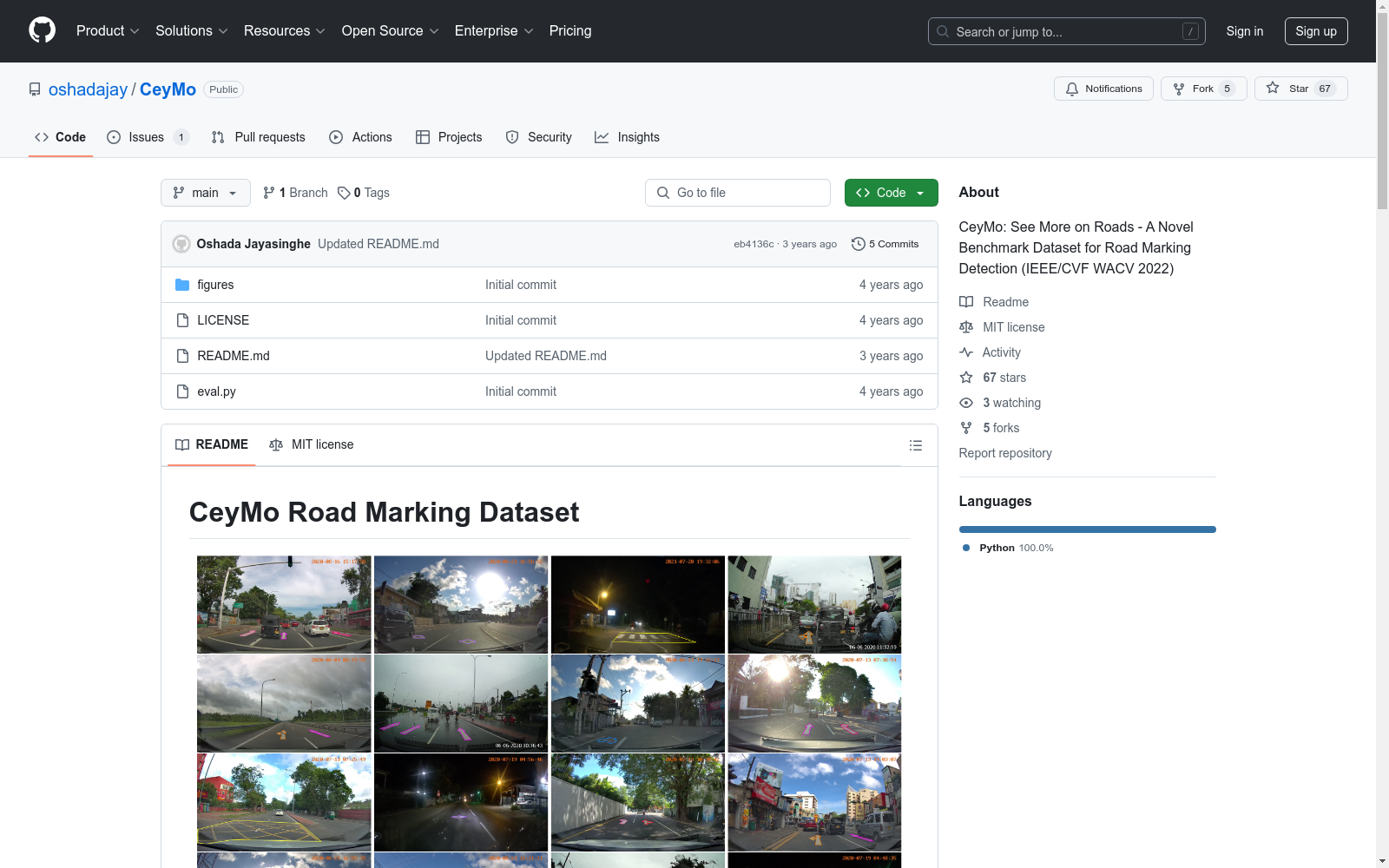Click the Fork icon button
The image size is (1389, 868).
tap(1204, 89)
